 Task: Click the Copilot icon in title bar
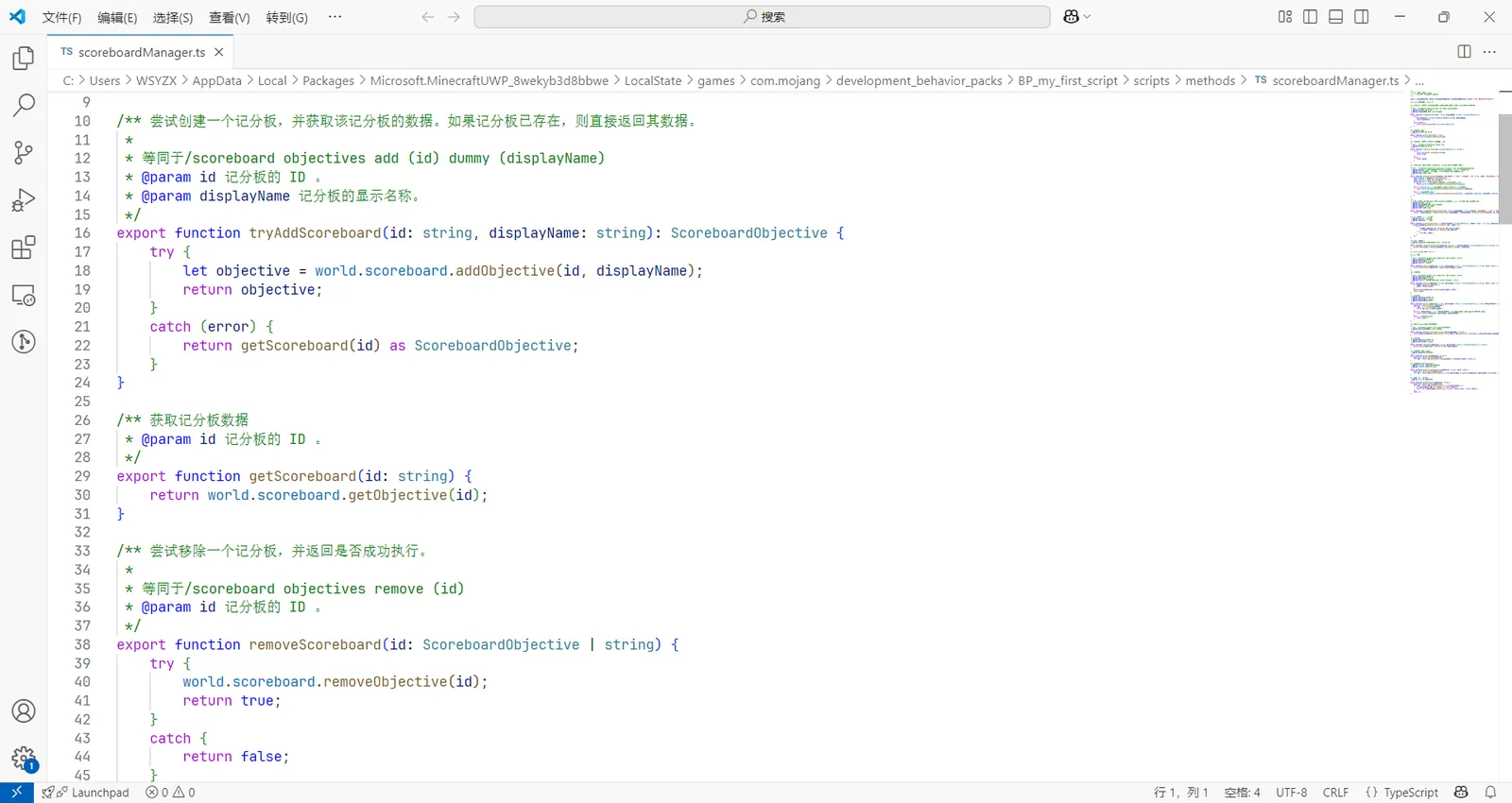click(x=1071, y=16)
